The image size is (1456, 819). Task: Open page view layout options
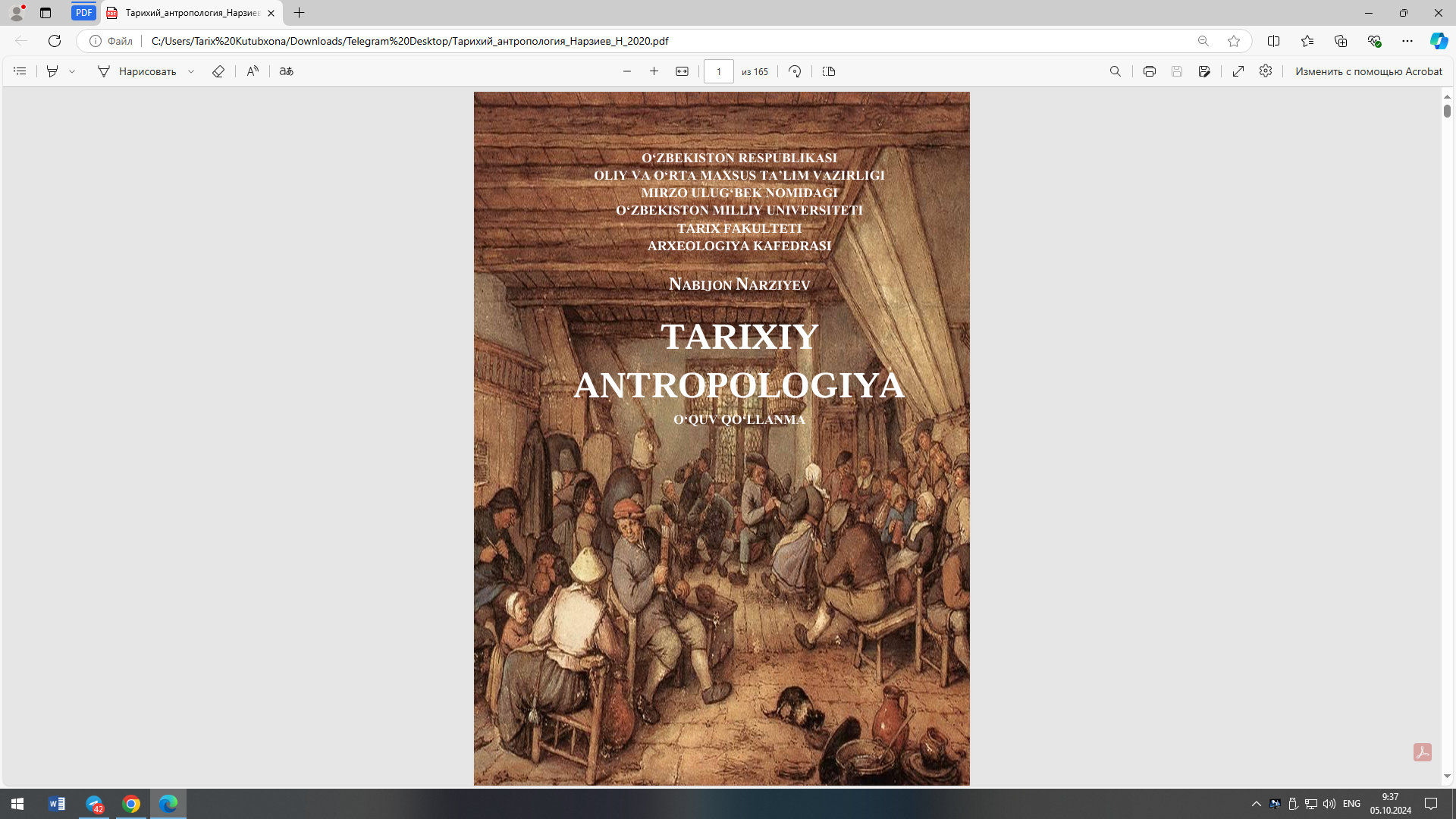pyautogui.click(x=829, y=71)
